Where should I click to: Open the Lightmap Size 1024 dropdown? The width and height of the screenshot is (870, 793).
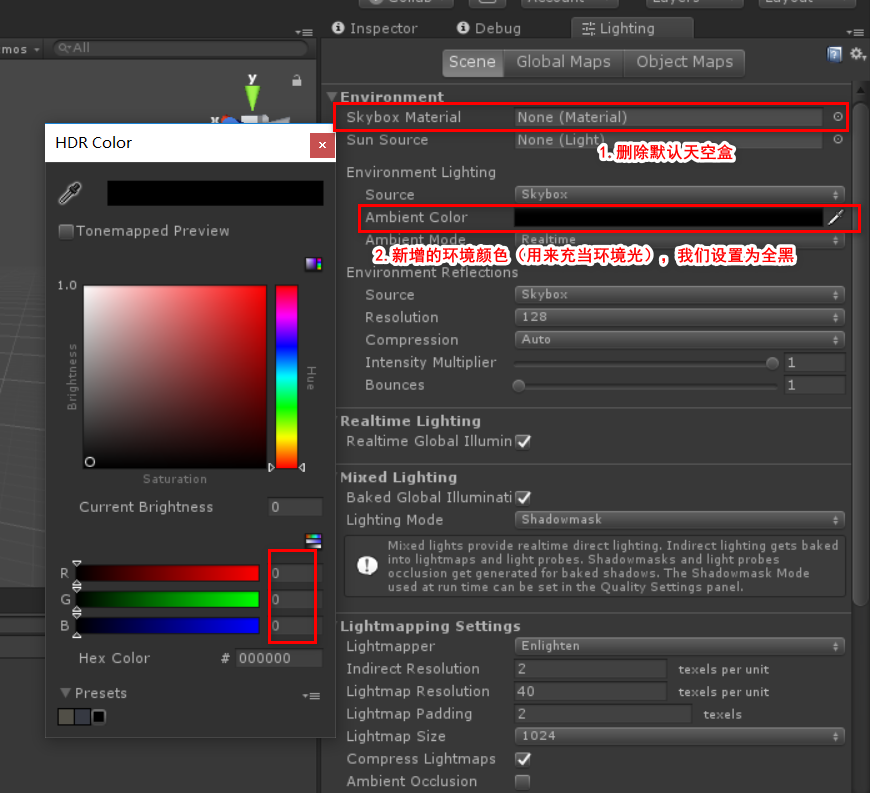tap(680, 736)
